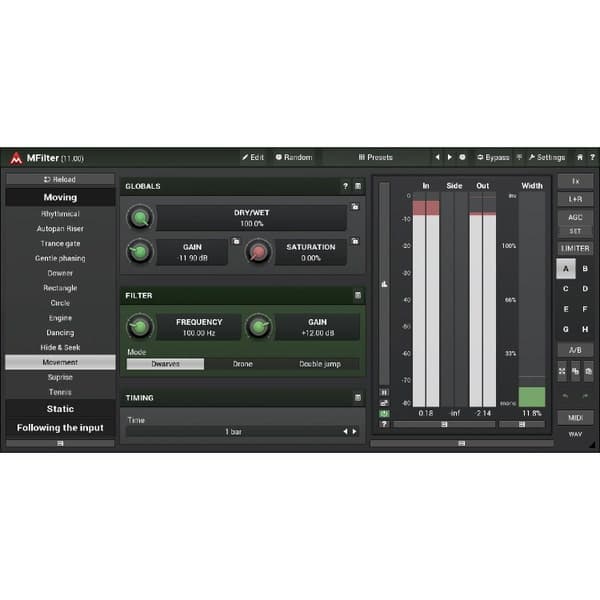Expand the Static presets group

(x=59, y=409)
